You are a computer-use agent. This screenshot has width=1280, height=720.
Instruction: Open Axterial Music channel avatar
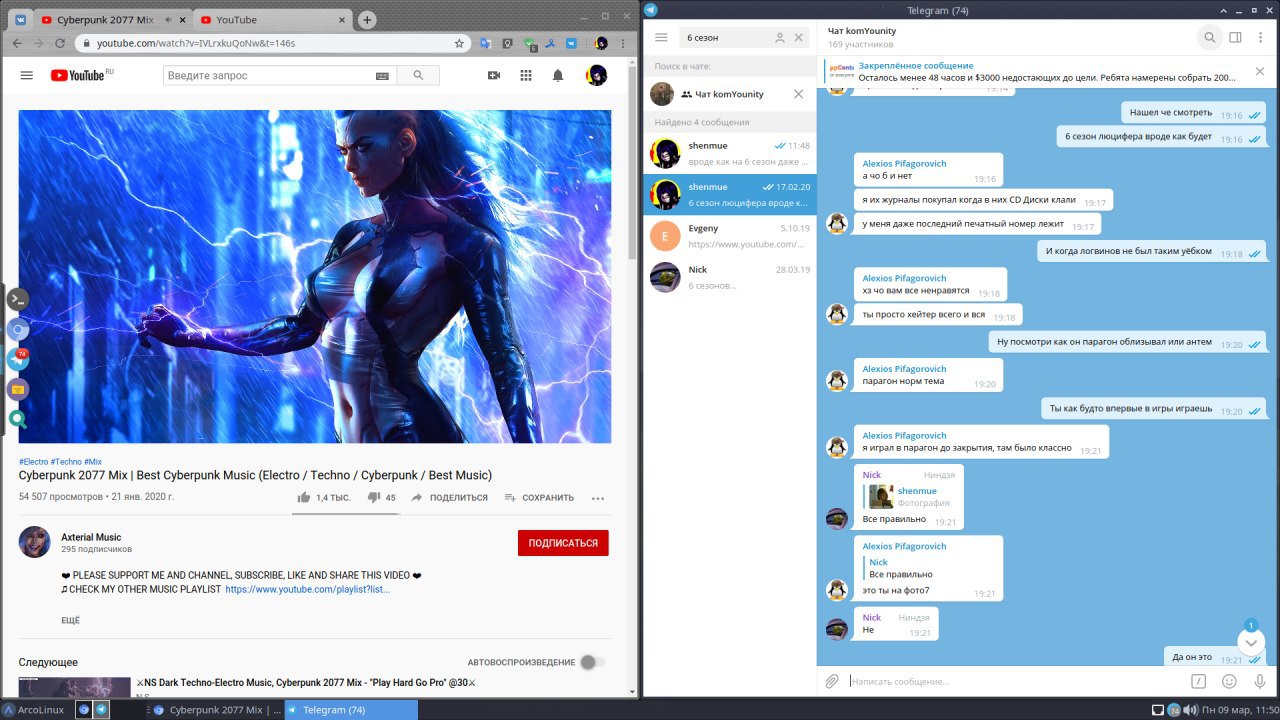(34, 542)
